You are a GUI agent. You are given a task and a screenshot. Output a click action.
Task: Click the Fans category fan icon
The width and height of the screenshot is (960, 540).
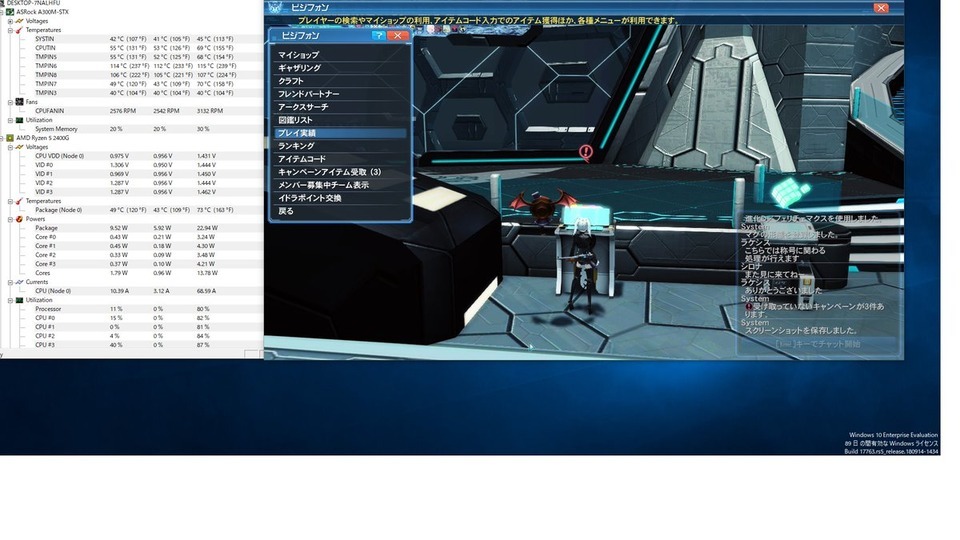[19, 102]
